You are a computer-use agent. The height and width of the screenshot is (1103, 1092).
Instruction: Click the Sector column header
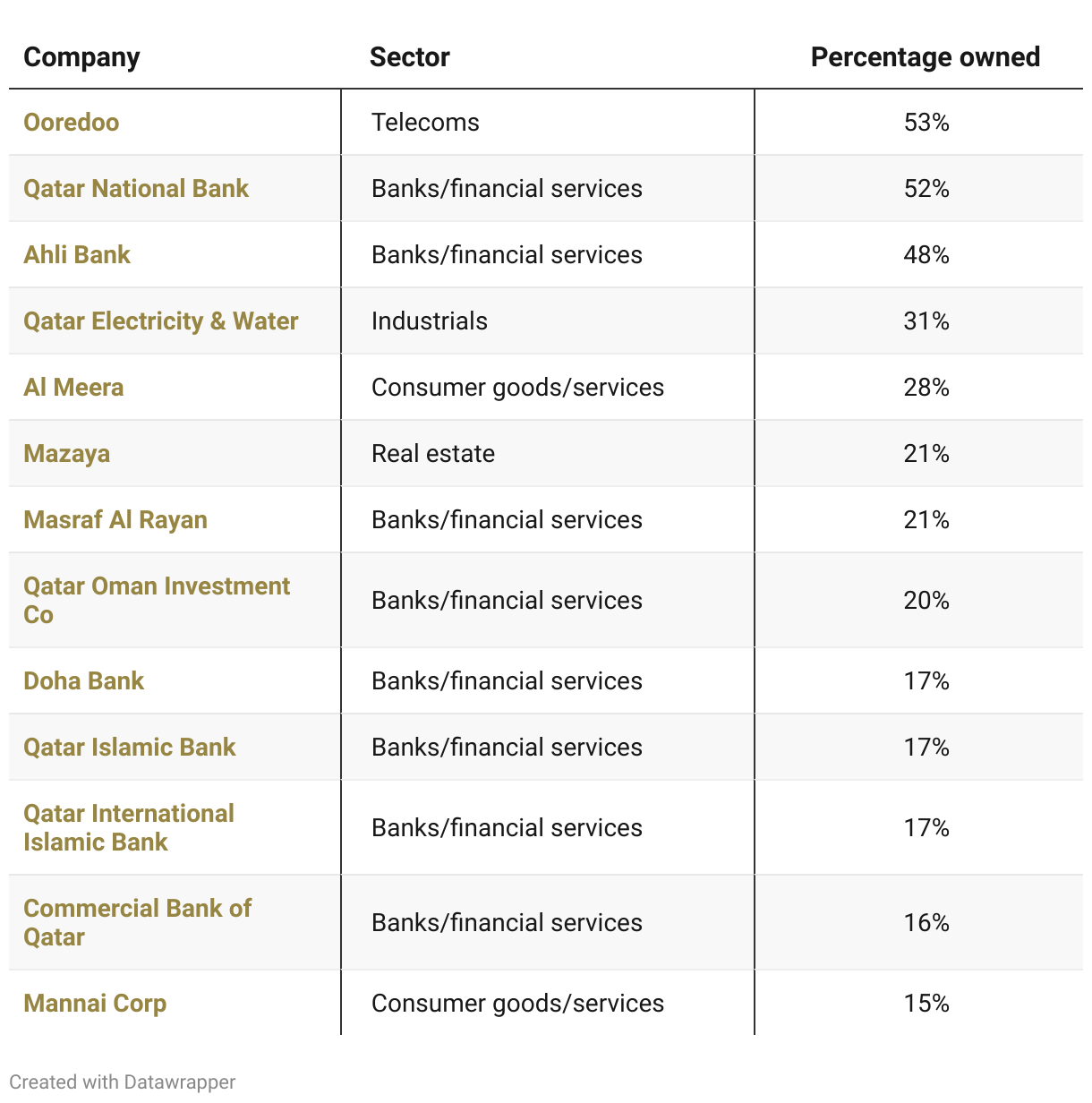click(x=409, y=57)
